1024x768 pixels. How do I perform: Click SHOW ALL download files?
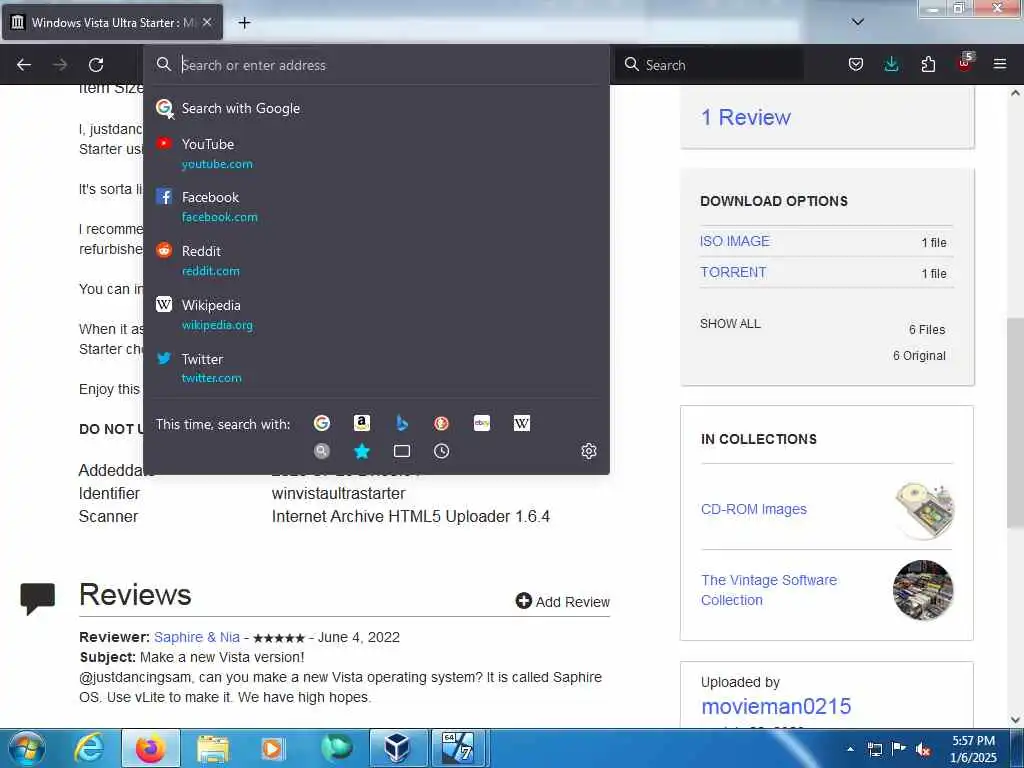click(x=730, y=324)
